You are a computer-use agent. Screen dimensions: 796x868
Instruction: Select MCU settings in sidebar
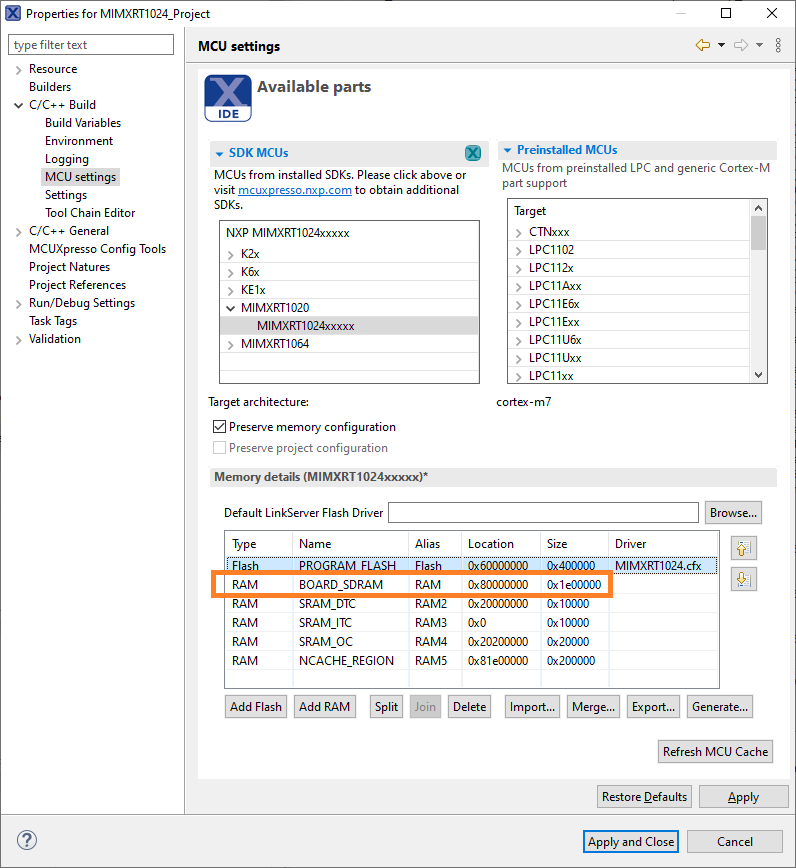tap(80, 177)
